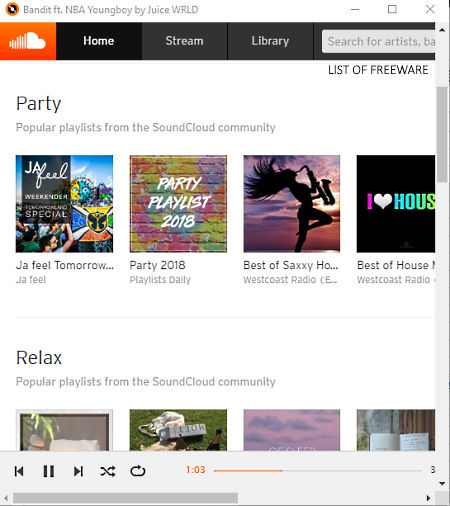Open Relax playlist with grass cover
Screen dimensions: 450x506
pyautogui.click(x=178, y=430)
